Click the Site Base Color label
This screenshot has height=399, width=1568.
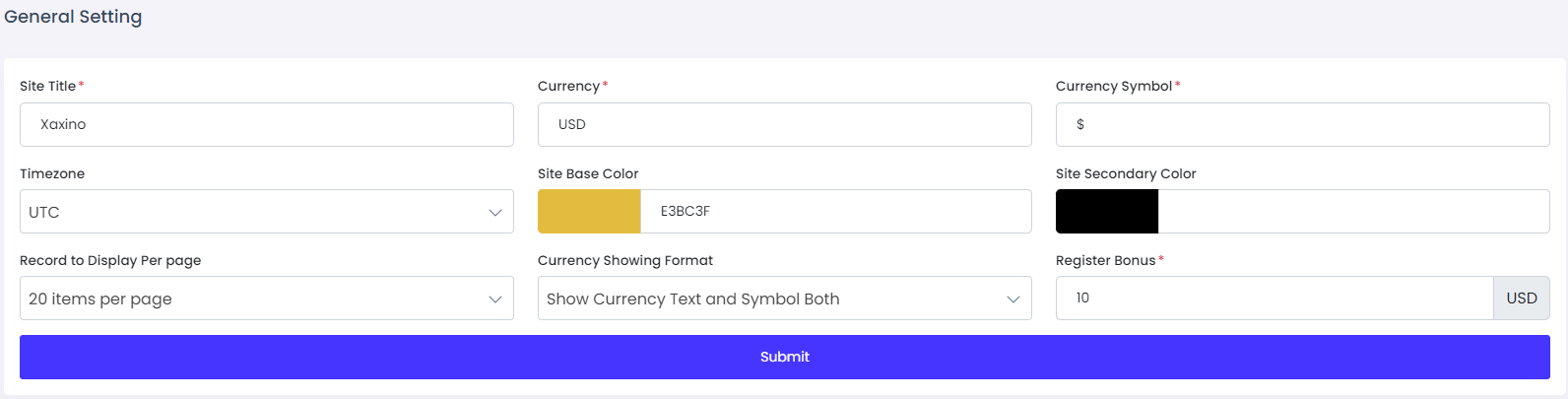pyautogui.click(x=588, y=173)
